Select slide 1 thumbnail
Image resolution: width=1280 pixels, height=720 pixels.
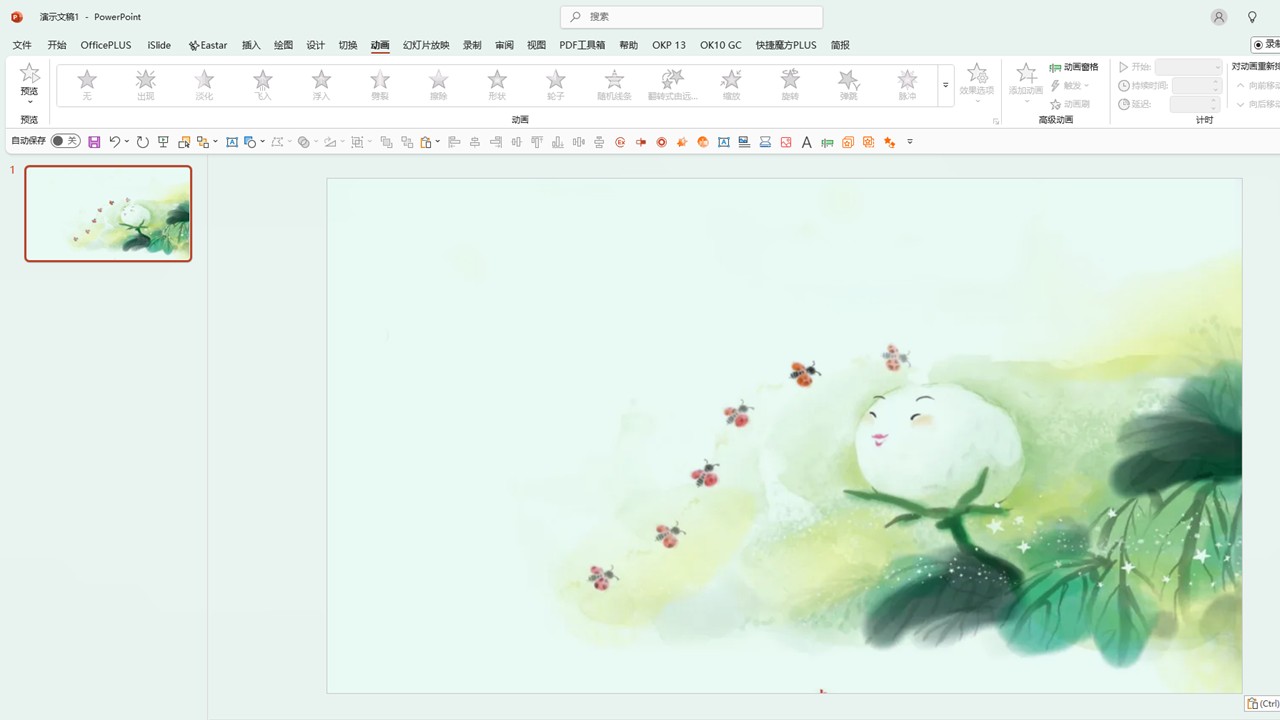(108, 214)
